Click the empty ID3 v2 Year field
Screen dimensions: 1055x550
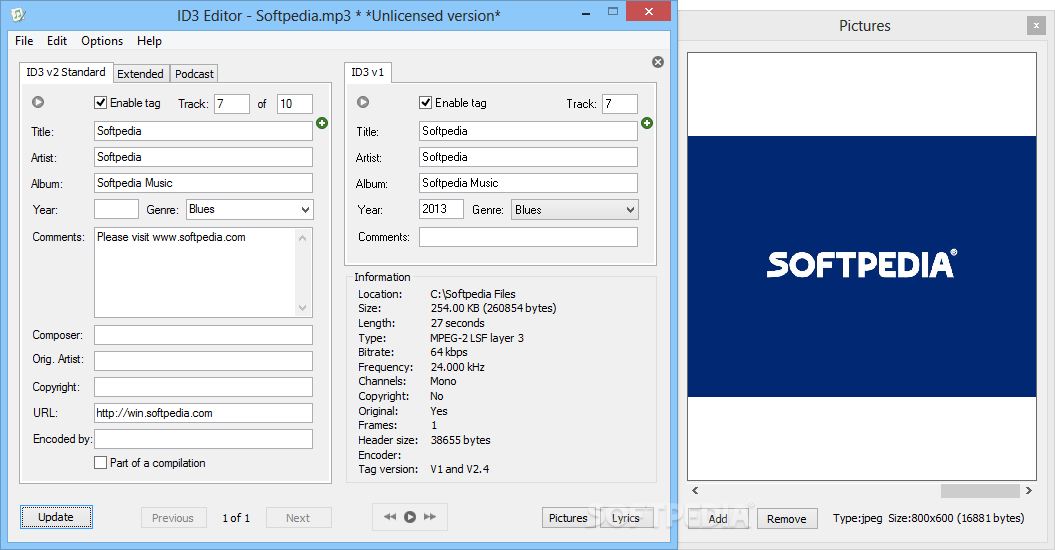tap(116, 209)
